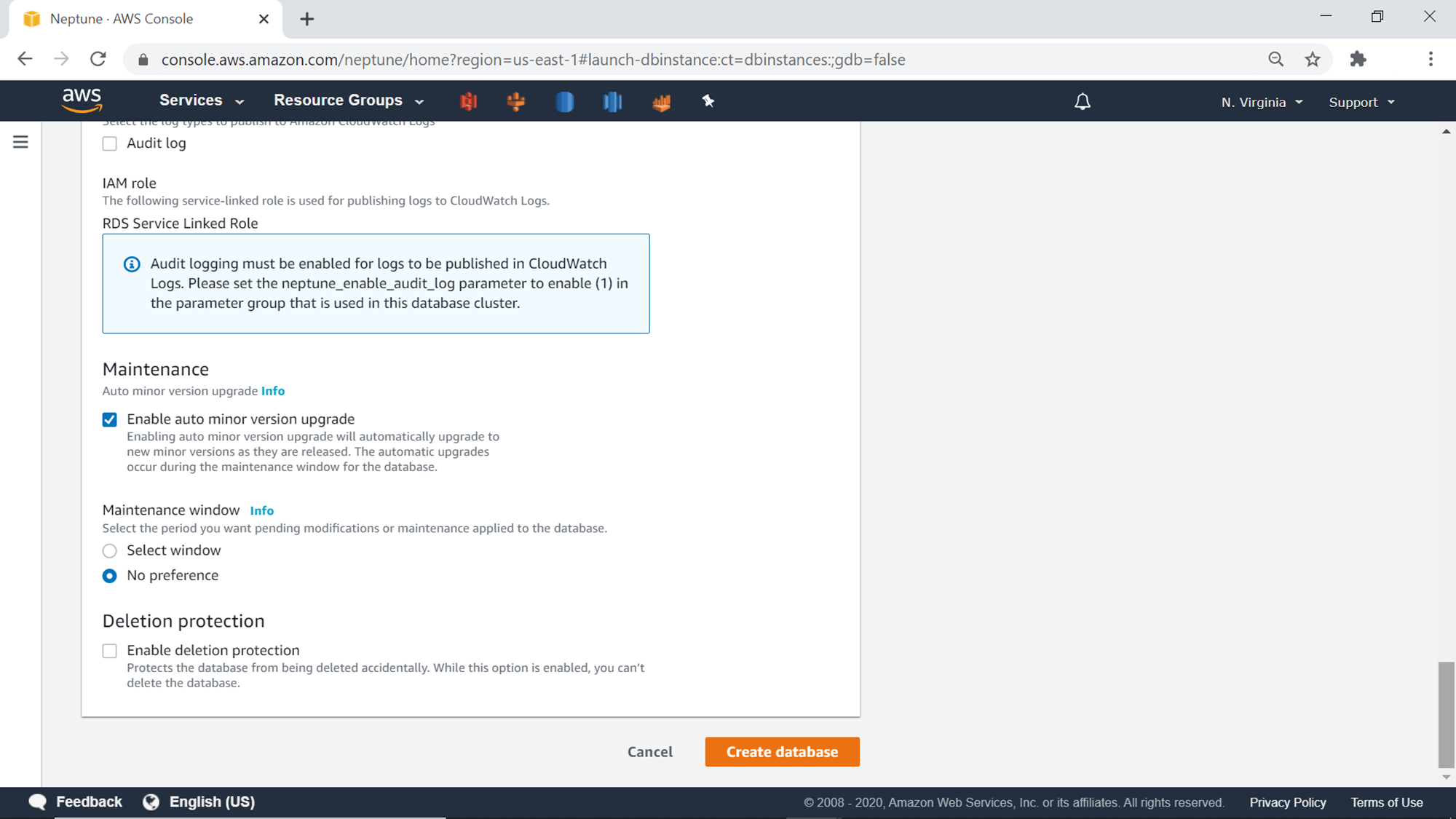
Task: Open Info link beside Maintenance window
Action: pos(261,511)
